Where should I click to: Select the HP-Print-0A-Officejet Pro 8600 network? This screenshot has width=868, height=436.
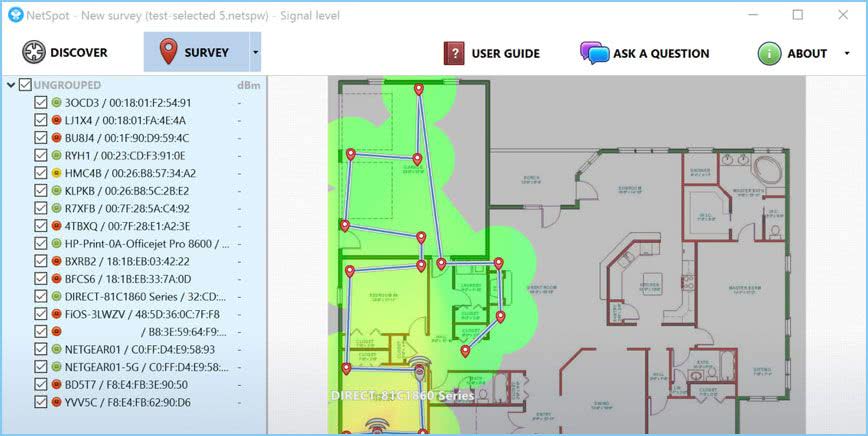pyautogui.click(x=147, y=243)
